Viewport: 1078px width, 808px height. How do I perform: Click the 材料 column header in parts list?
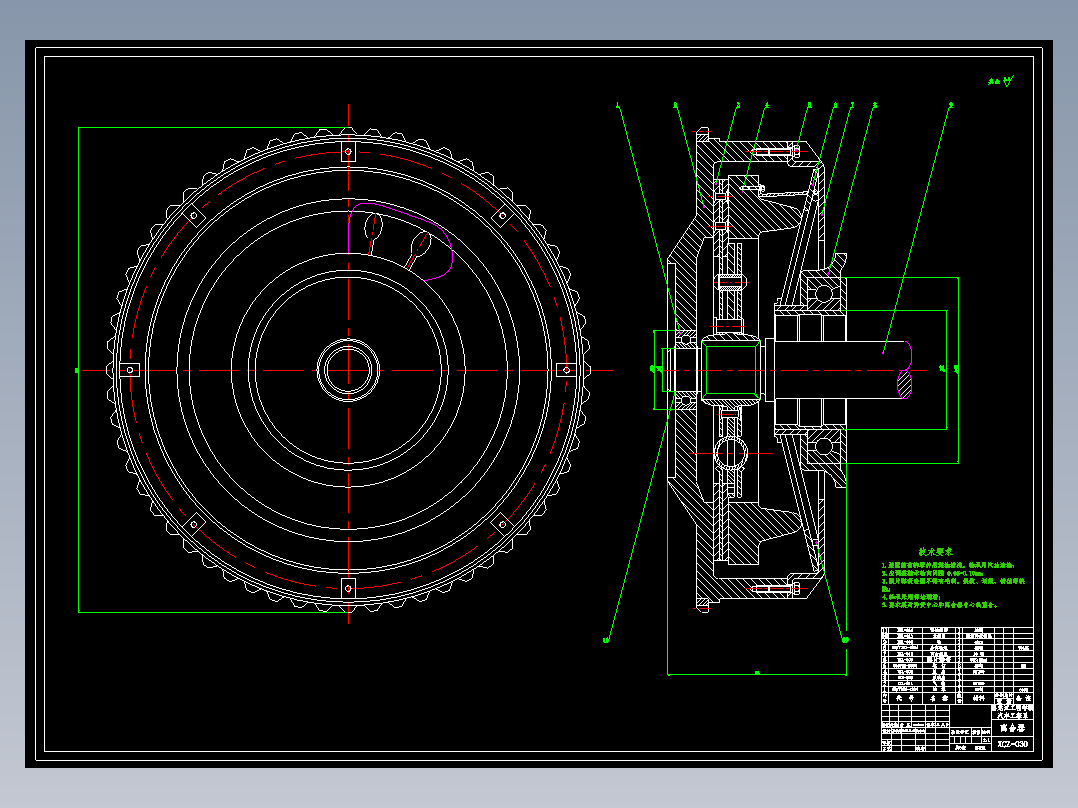pyautogui.click(x=979, y=698)
